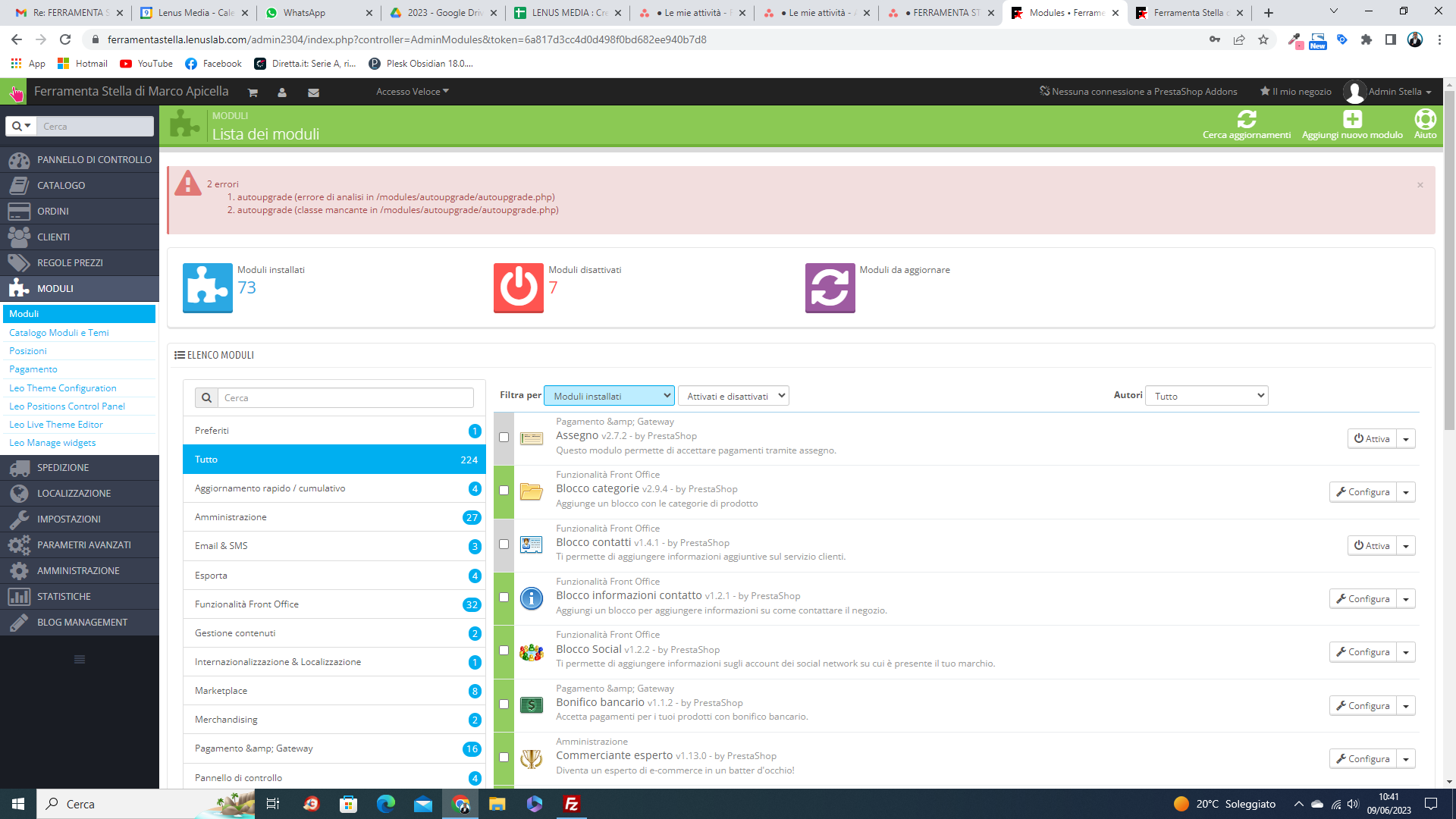This screenshot has height=819, width=1456.
Task: Tick the checkbox for the Assegno module
Action: click(504, 438)
